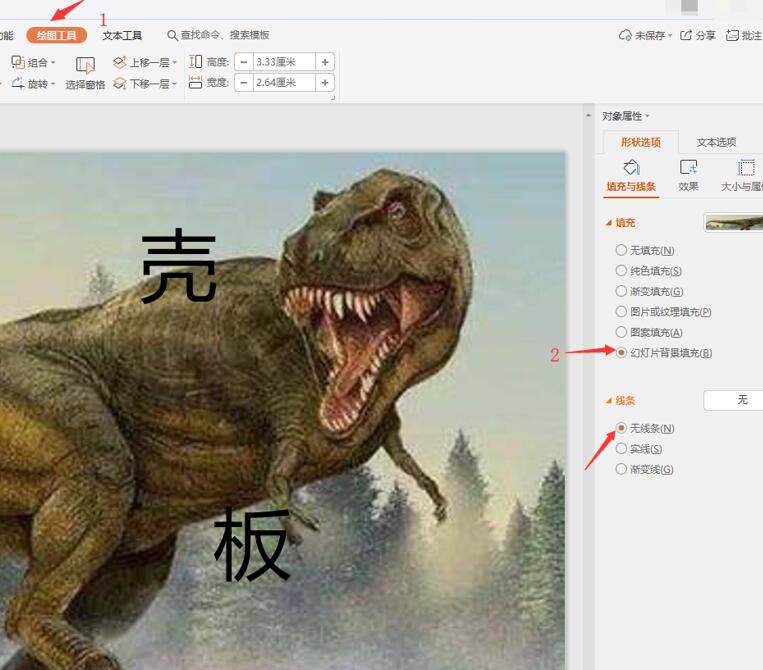Click the scroll-up arrow of slide scrollbar
Screen dimensions: 763x670
[x=588, y=116]
